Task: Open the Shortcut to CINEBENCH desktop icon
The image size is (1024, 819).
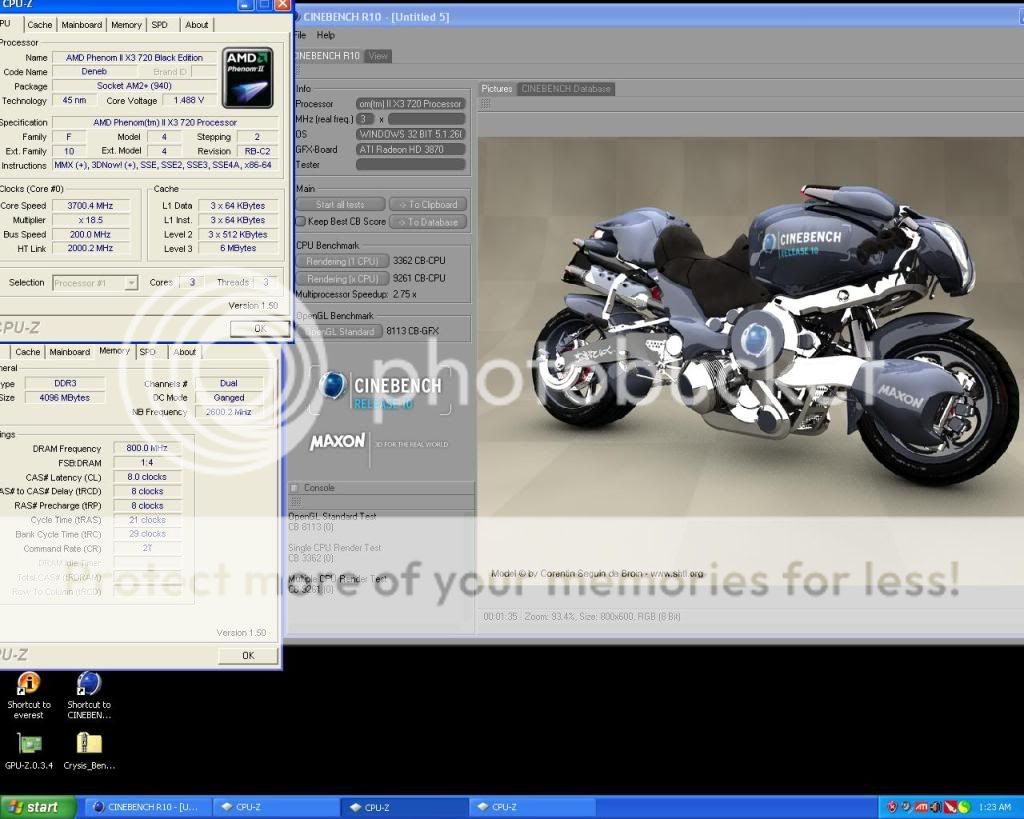Action: [89, 696]
